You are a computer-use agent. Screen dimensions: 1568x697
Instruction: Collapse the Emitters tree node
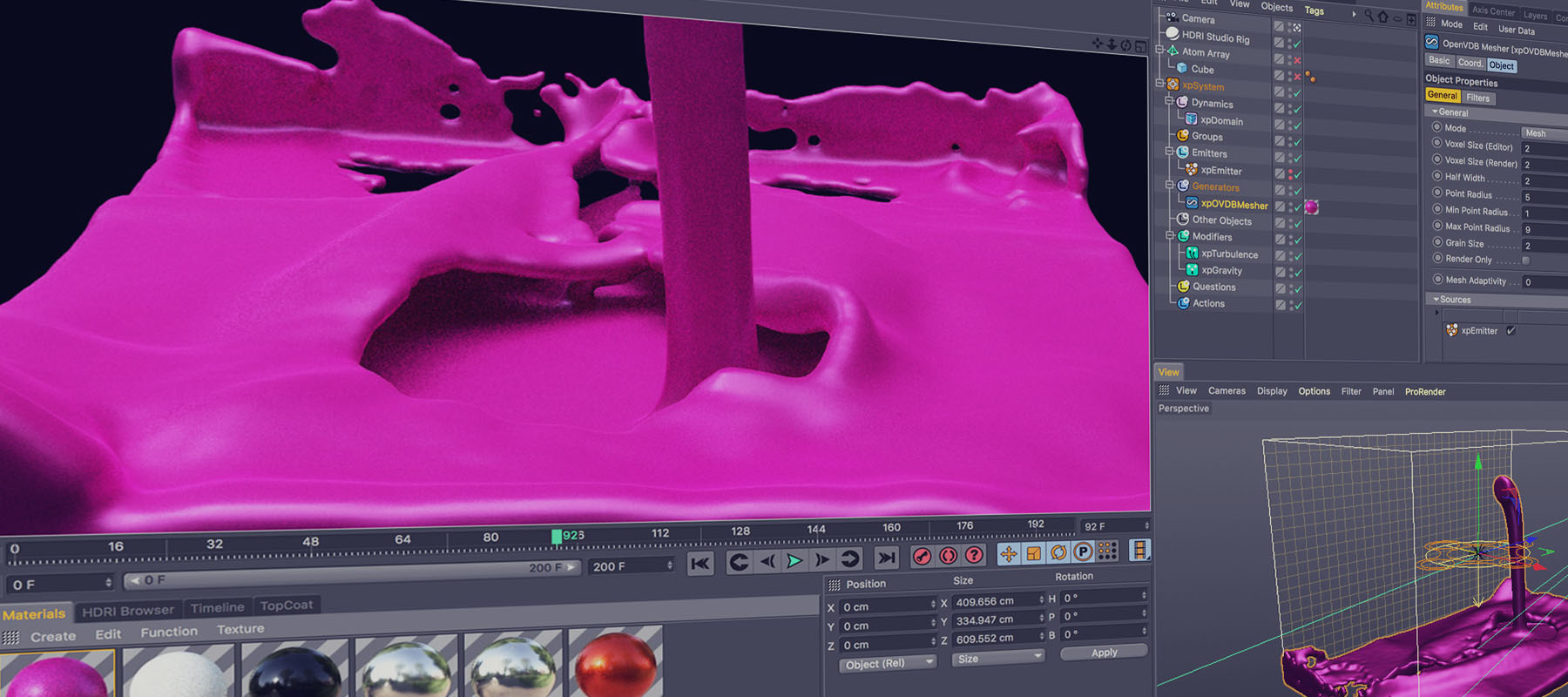pyautogui.click(x=1169, y=151)
